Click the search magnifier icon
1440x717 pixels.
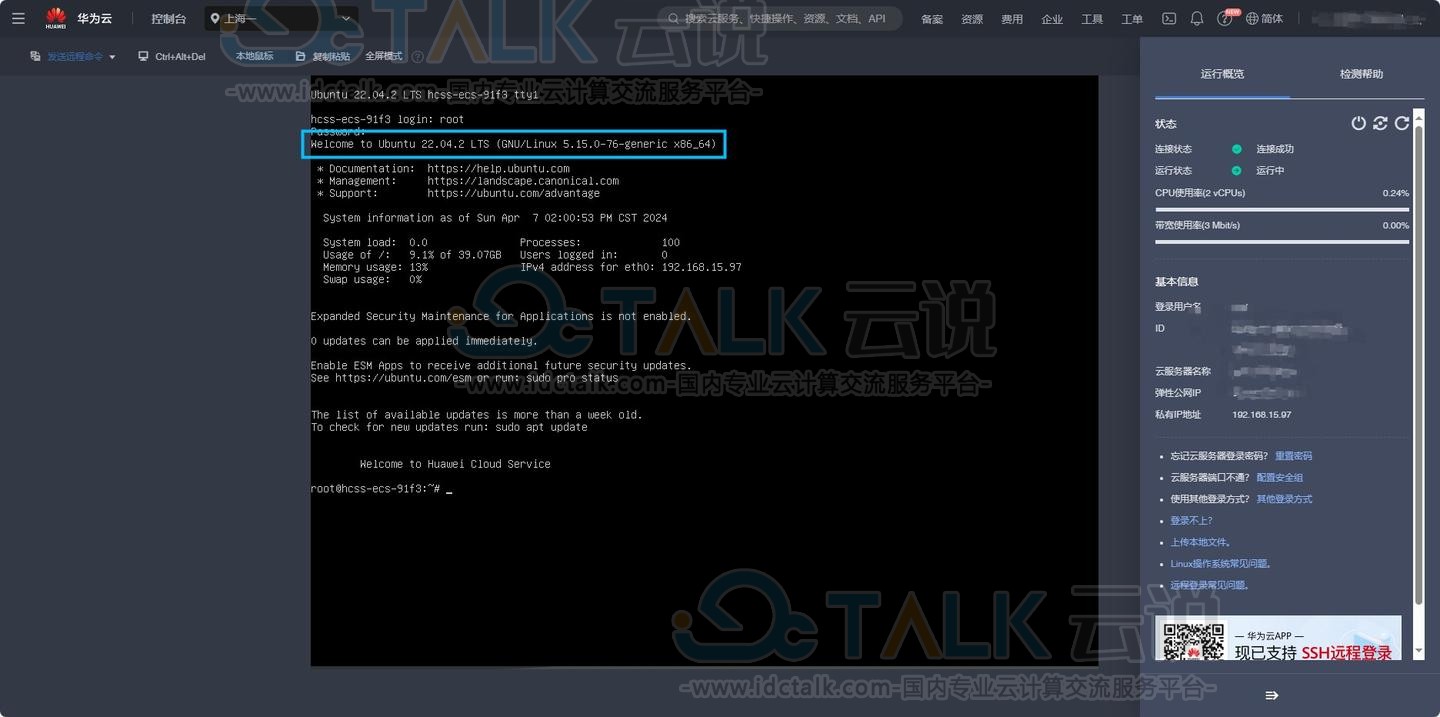pyautogui.click(x=674, y=18)
